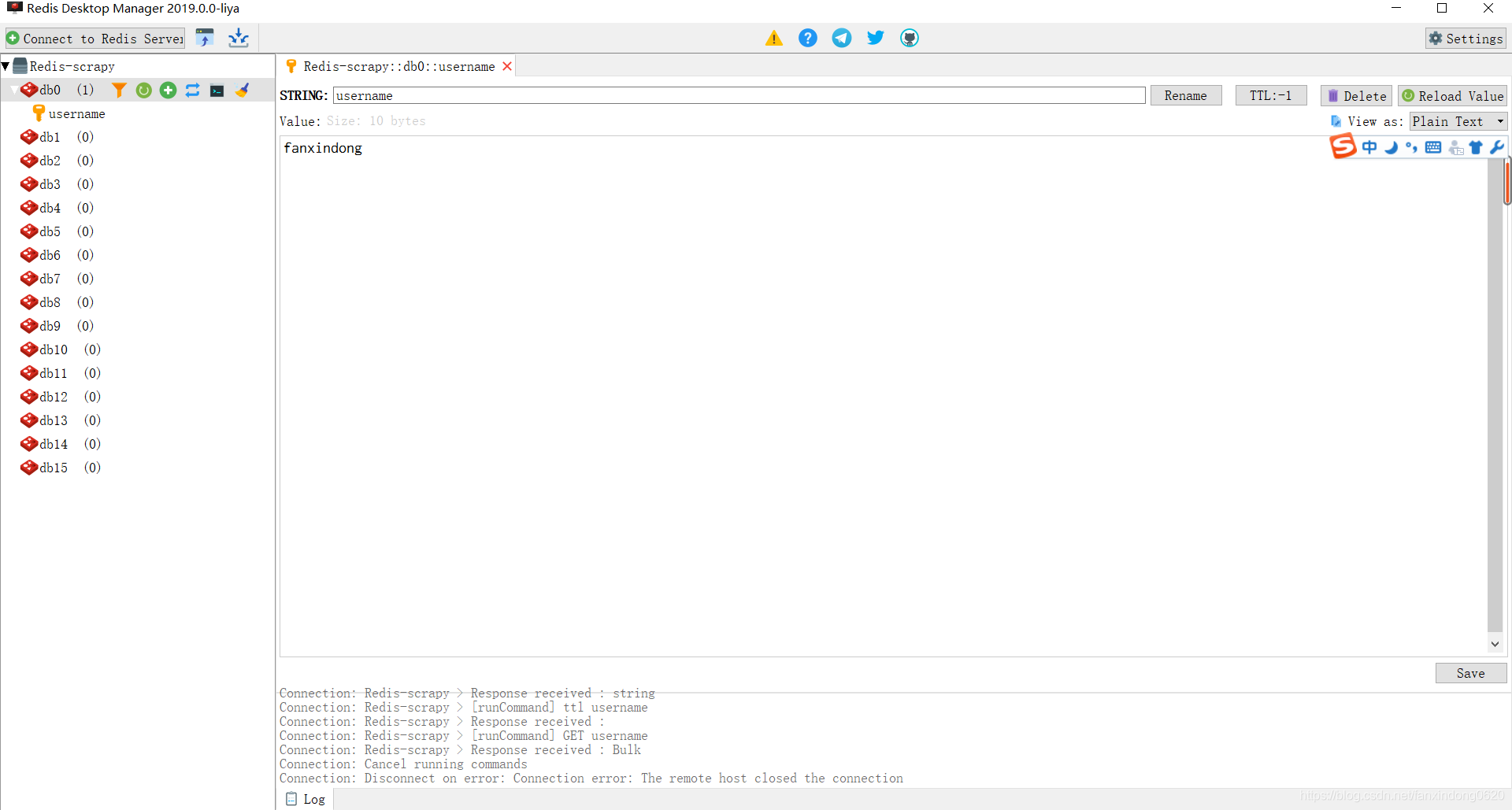Click the export connections icon
This screenshot has width=1512, height=810.
[239, 38]
